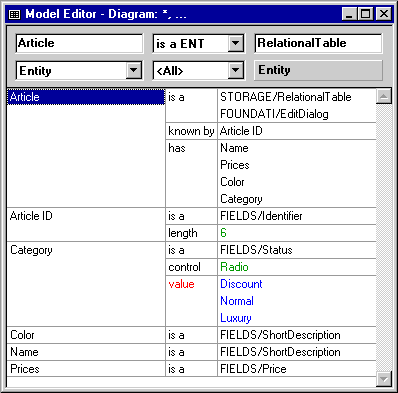The height and width of the screenshot is (393, 398).
Task: Click the length property cell
Action: point(191,233)
